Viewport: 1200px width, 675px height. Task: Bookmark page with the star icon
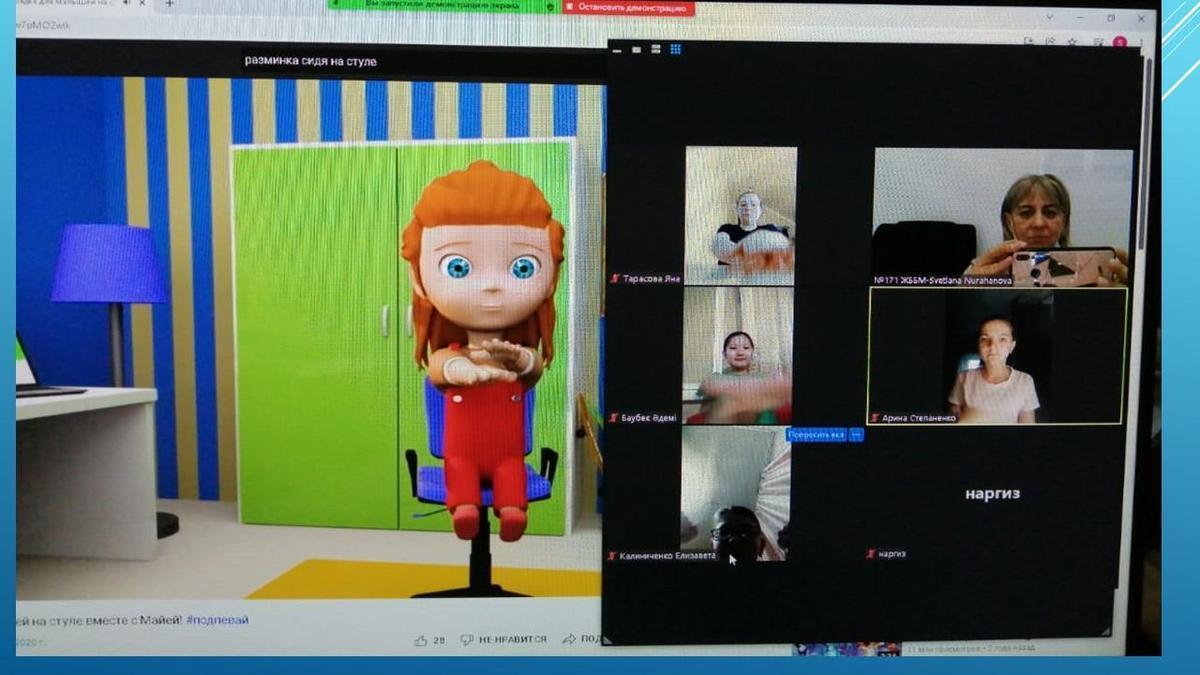[1071, 42]
